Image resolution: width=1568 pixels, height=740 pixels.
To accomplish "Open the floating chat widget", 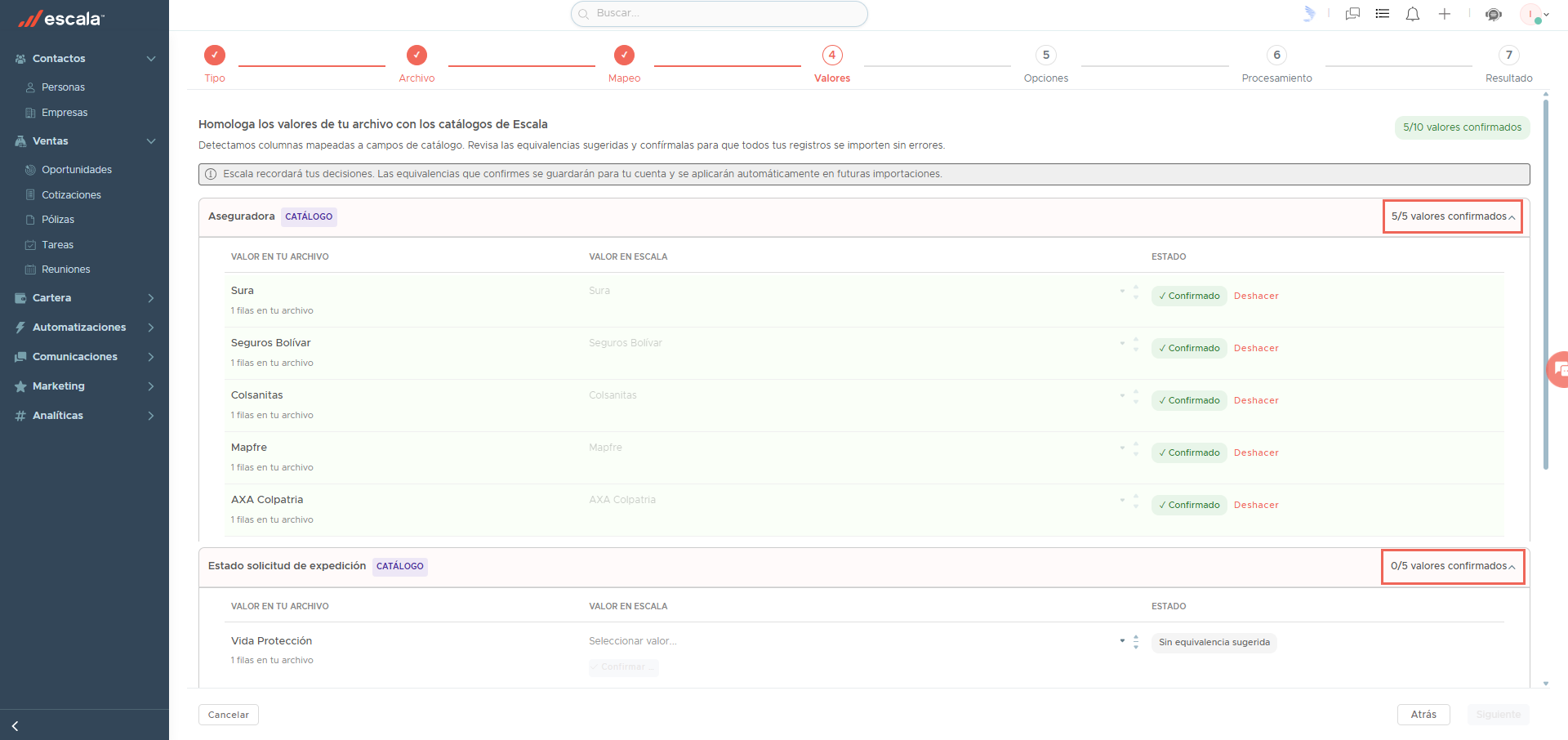I will pos(1558,369).
